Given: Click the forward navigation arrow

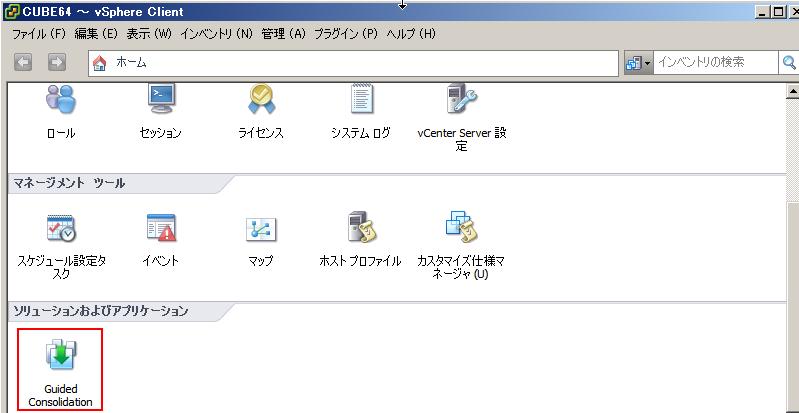Looking at the screenshot, I should tap(57, 63).
